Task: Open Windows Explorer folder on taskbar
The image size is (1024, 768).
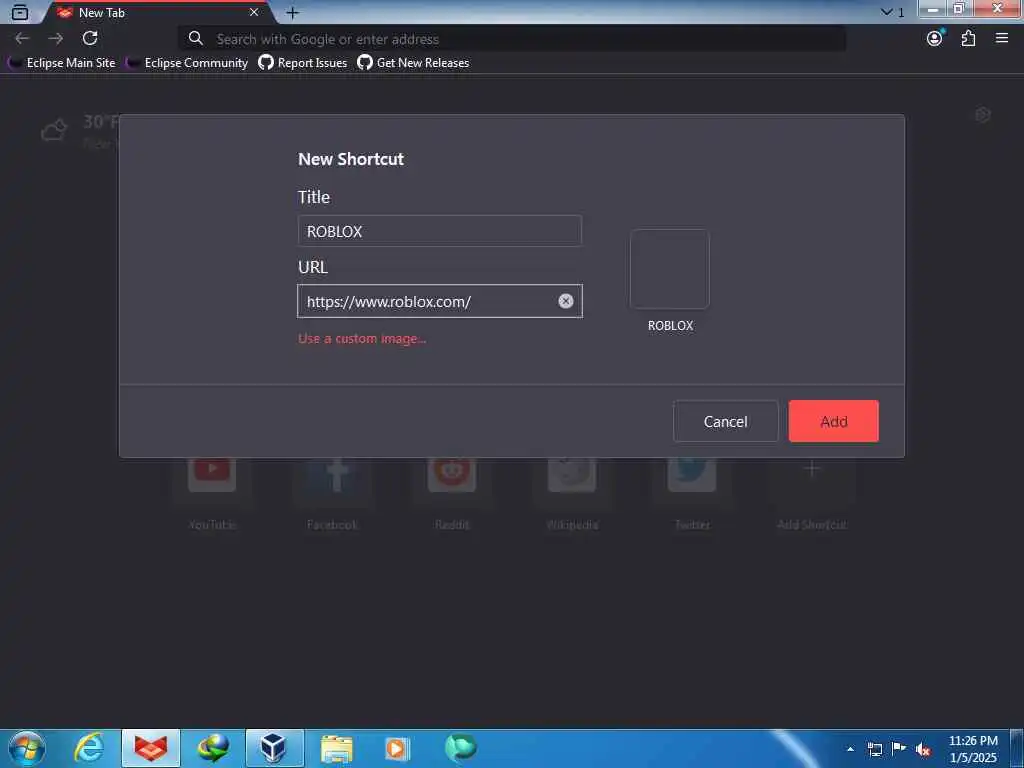Action: [336, 748]
